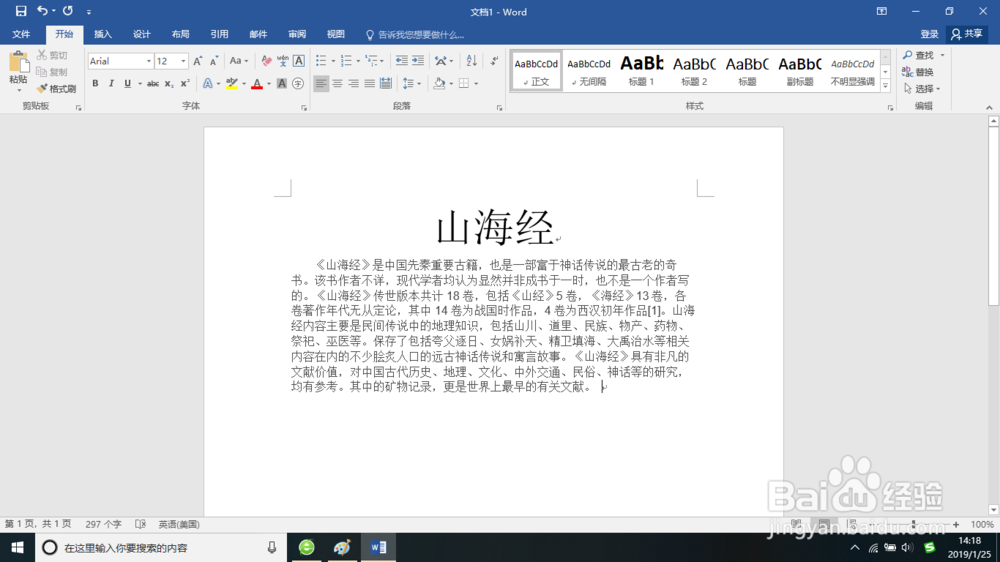Save the document with the floppy disk icon
1000x562 pixels.
pyautogui.click(x=20, y=11)
